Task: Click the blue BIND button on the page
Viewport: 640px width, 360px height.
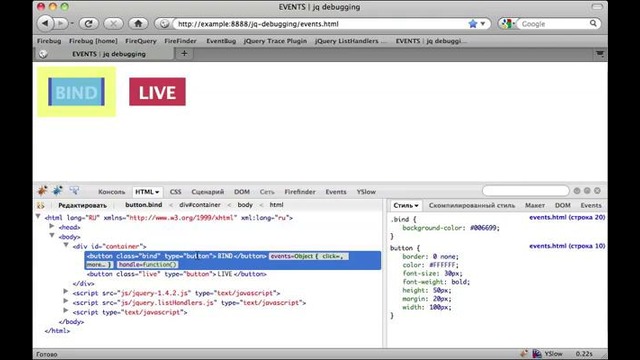Action: coord(76,92)
